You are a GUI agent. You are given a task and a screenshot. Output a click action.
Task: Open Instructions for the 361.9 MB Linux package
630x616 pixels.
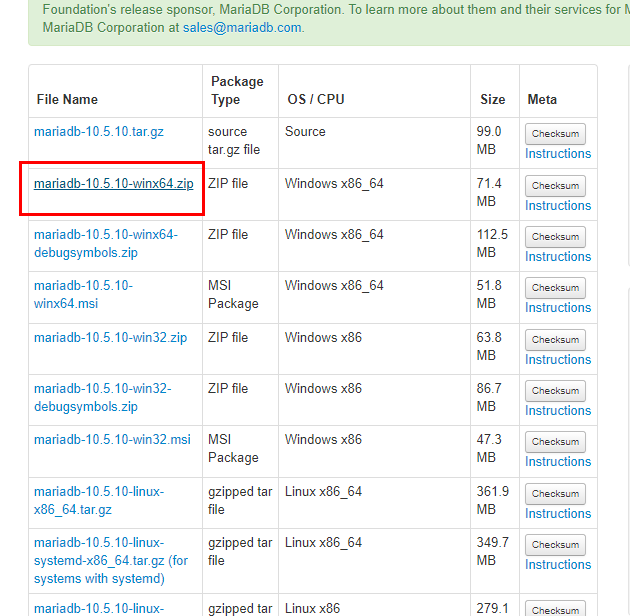point(558,513)
